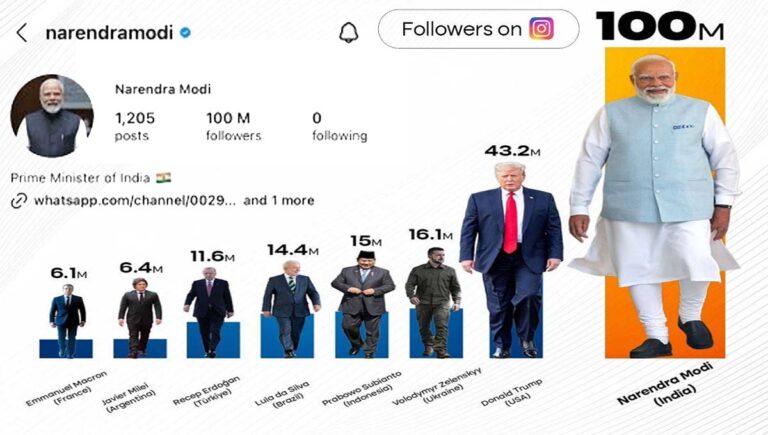
Task: Click the narendramodi username header
Action: (110, 32)
